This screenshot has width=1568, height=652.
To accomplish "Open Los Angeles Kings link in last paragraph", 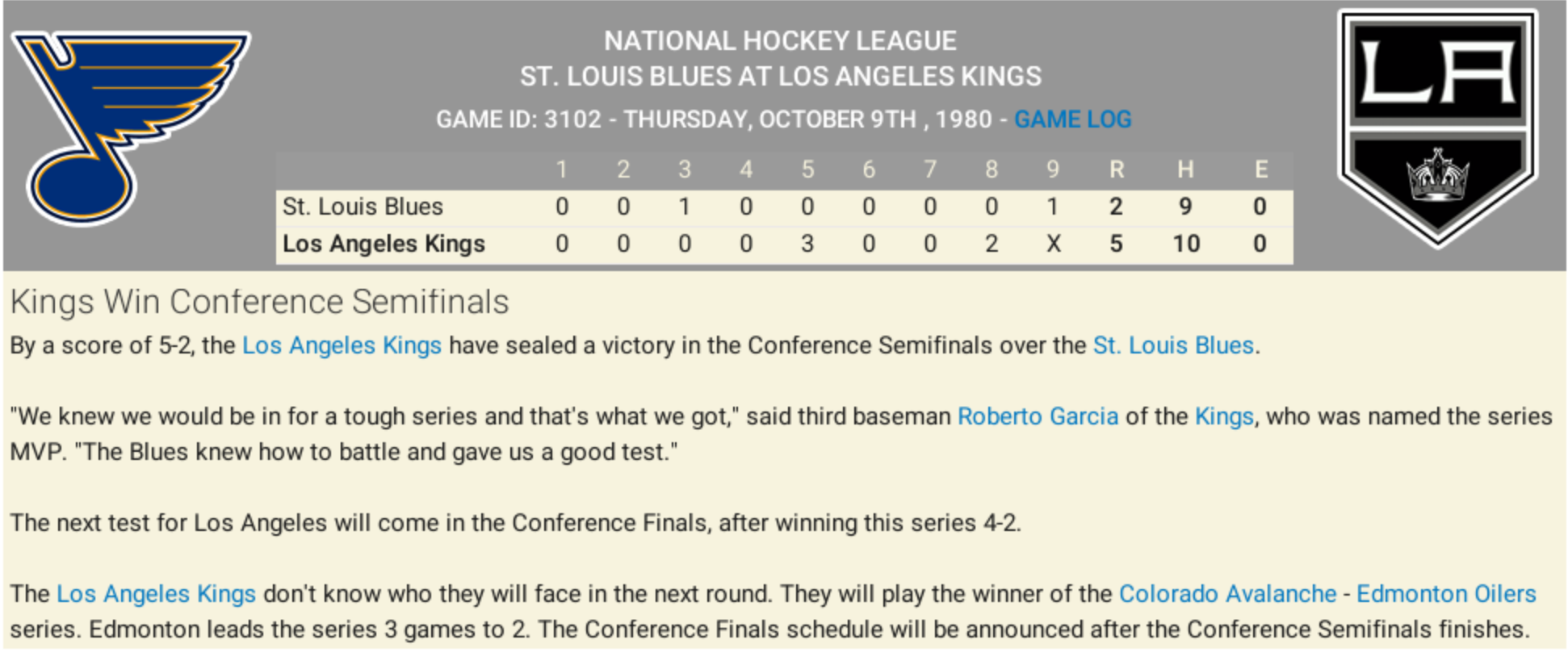I will click(x=156, y=594).
